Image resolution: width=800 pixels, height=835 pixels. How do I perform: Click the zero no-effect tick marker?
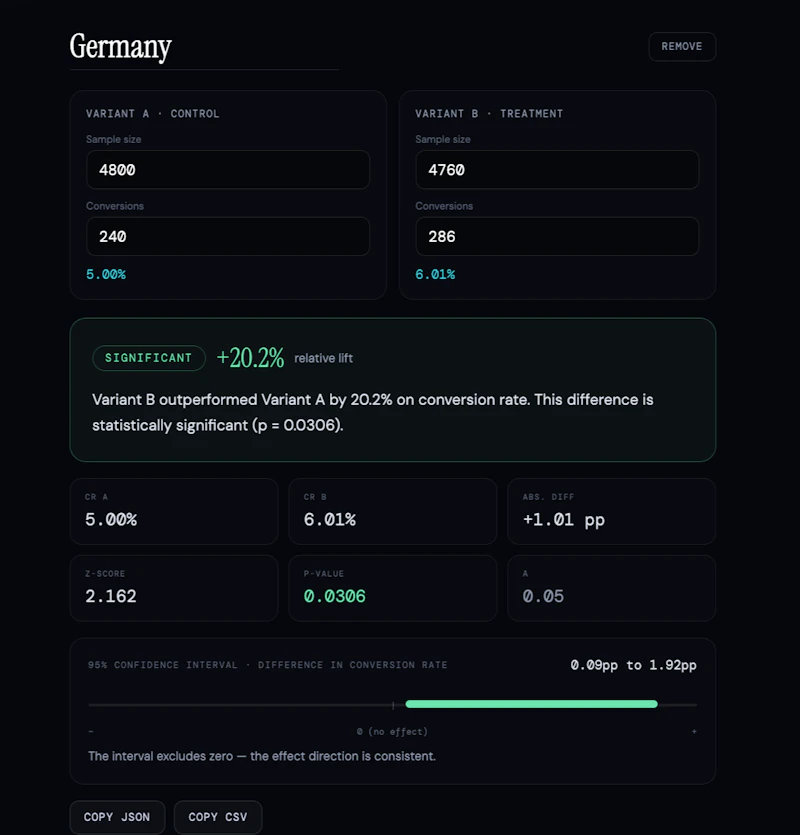[393, 705]
